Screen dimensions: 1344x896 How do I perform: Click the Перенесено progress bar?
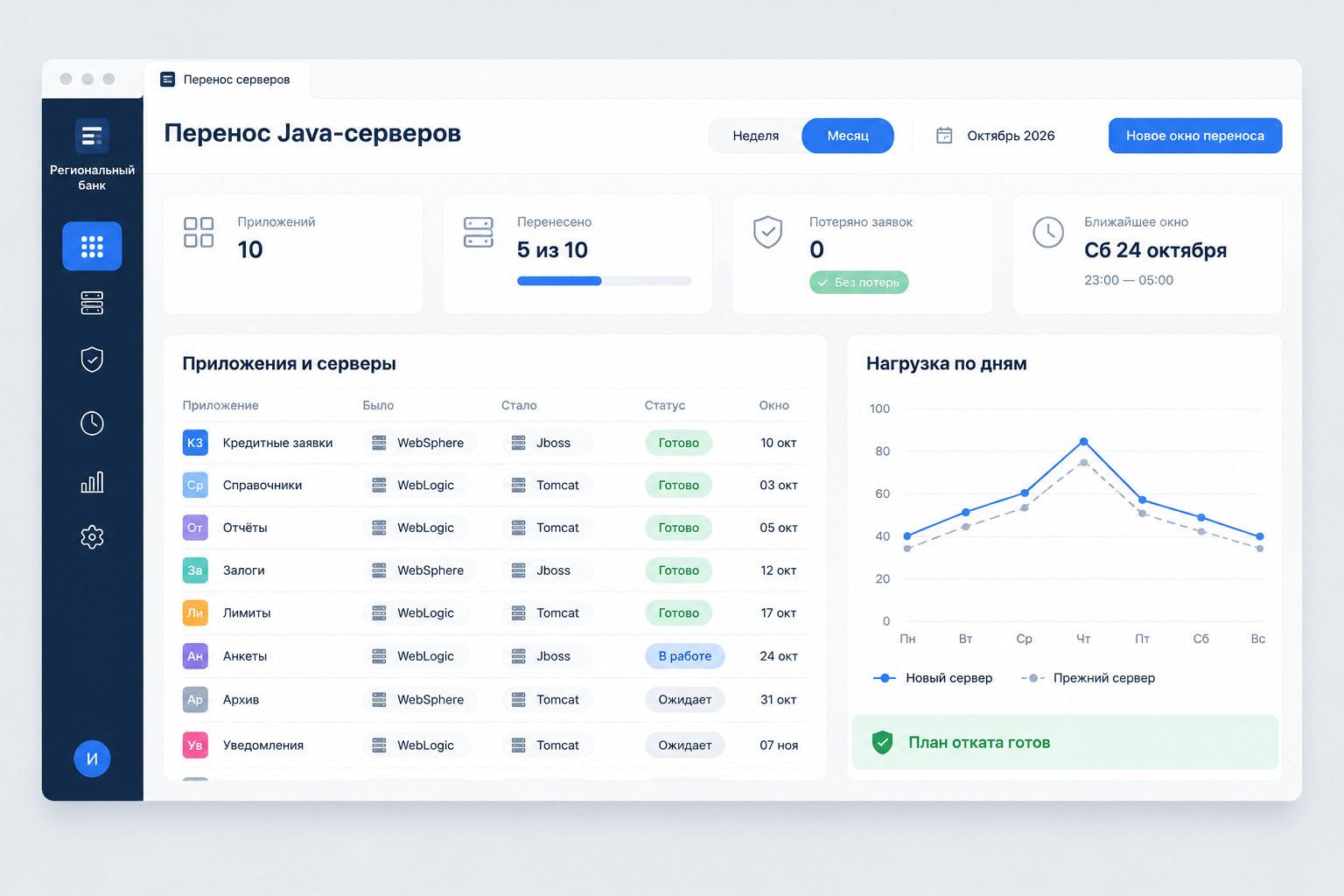click(x=604, y=281)
